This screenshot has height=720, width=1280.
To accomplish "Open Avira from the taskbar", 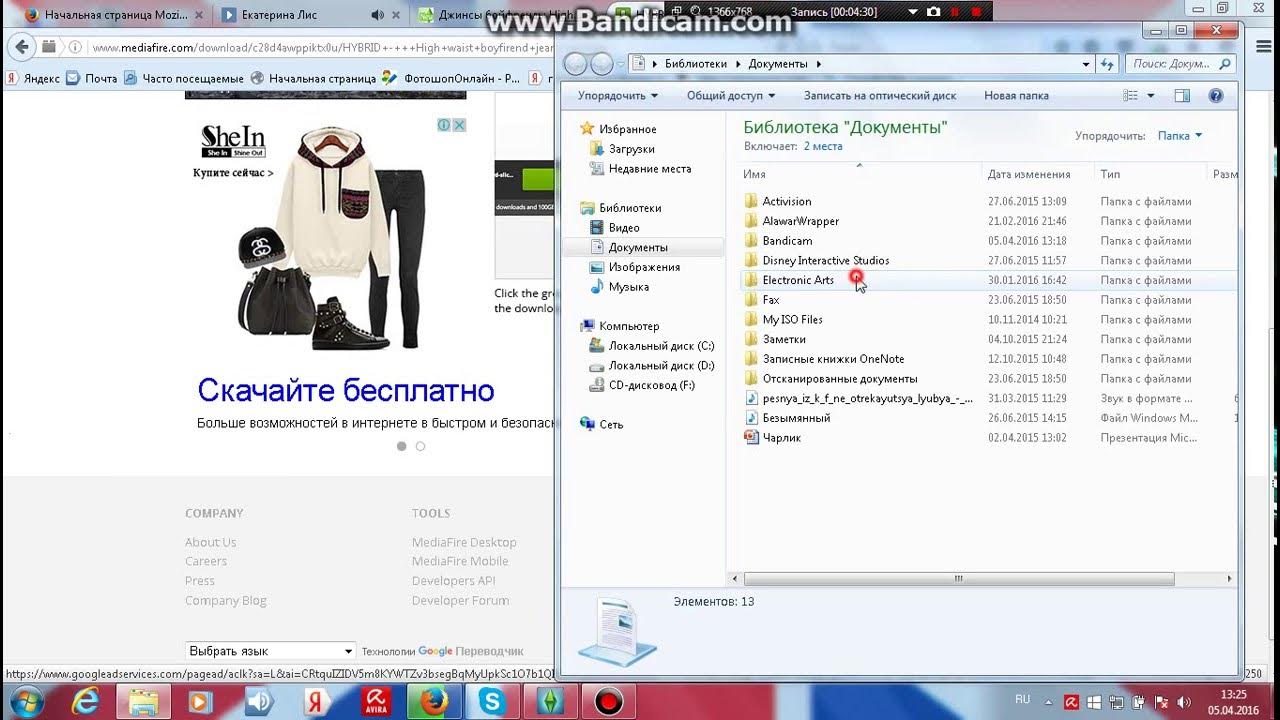I will pyautogui.click(x=376, y=702).
